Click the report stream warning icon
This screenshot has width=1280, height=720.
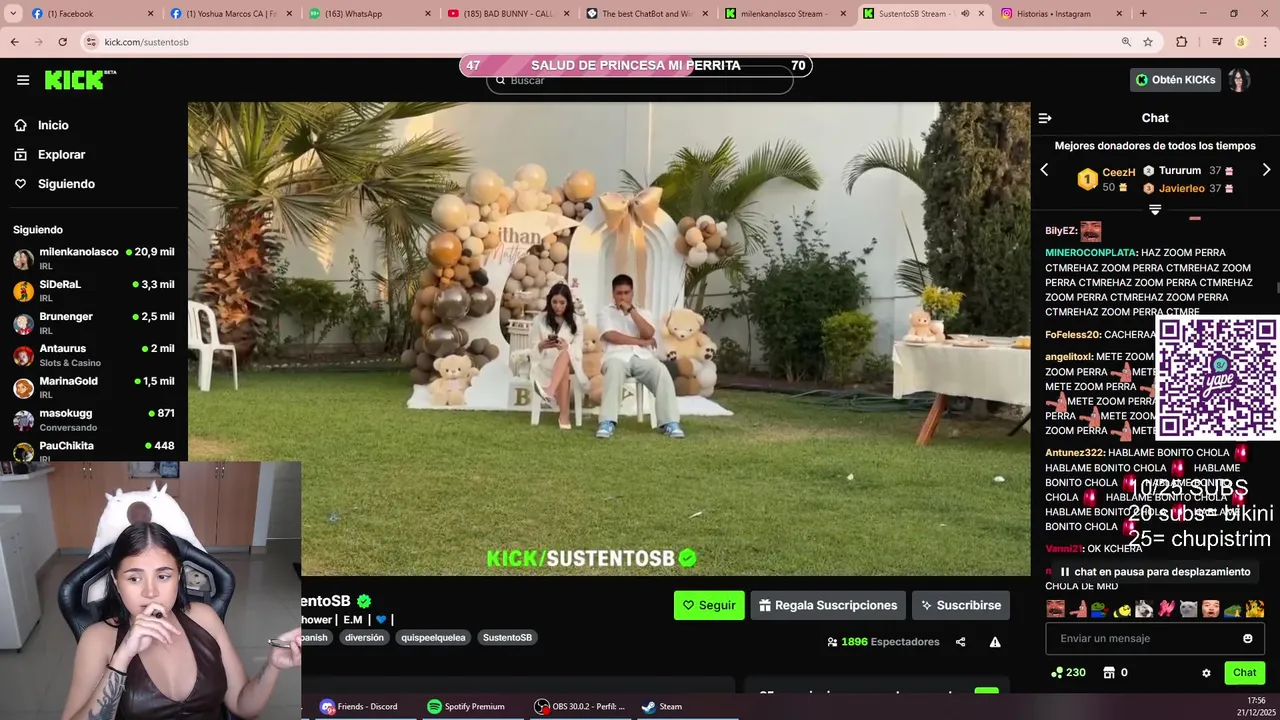995,642
